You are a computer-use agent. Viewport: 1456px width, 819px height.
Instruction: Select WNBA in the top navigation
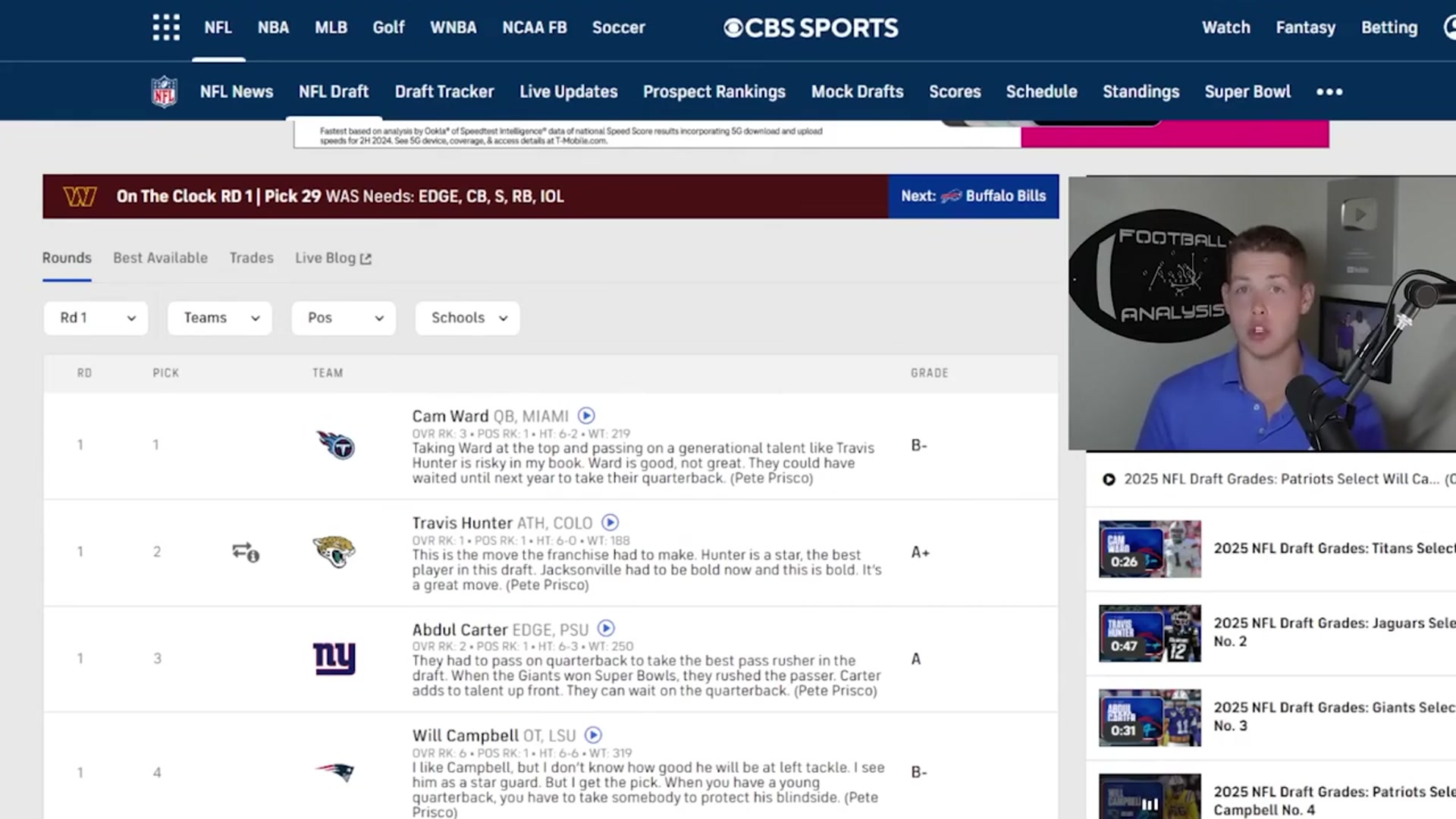coord(453,27)
